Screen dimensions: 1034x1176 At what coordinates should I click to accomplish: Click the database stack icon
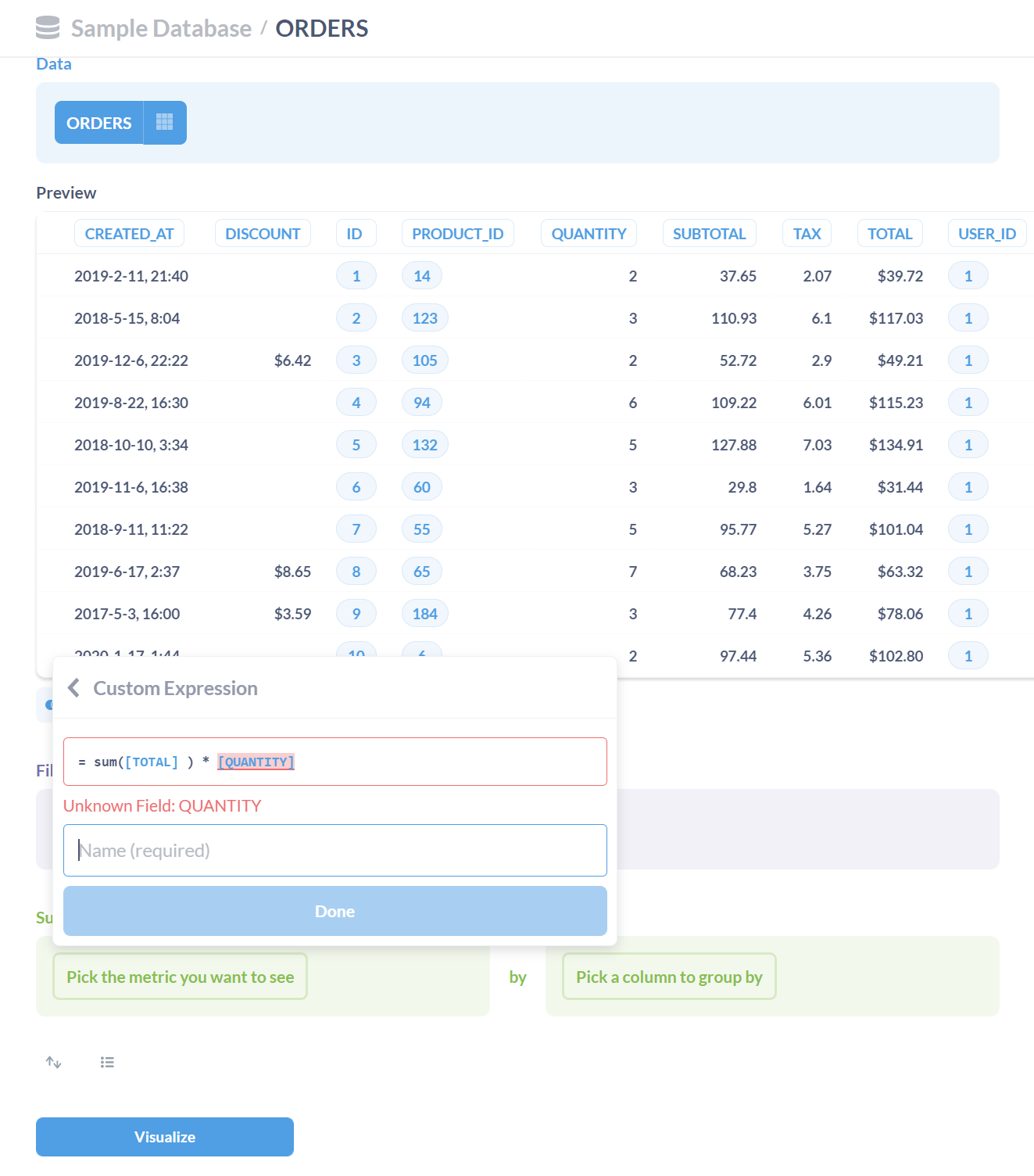(48, 28)
